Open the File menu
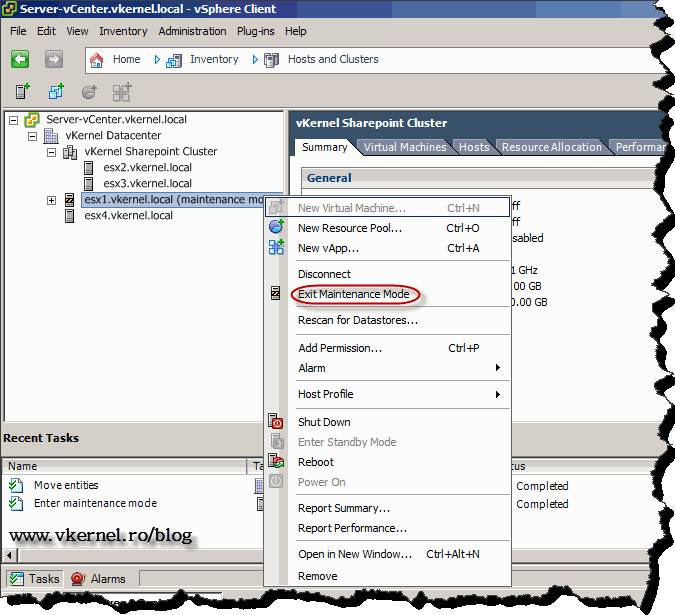Screen dimensions: 675x615 pyautogui.click(x=18, y=31)
